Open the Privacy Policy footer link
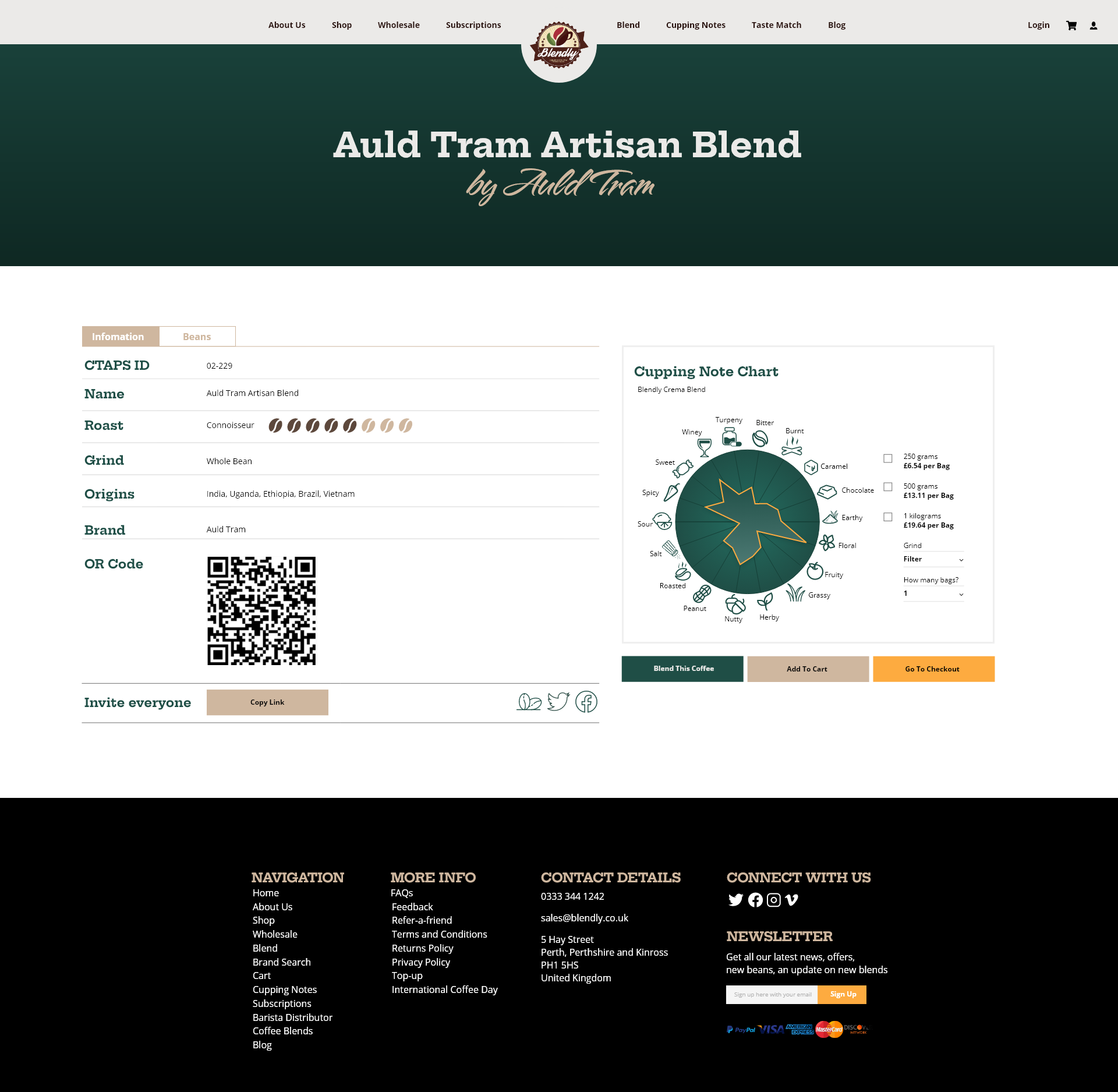1118x1092 pixels. click(x=421, y=962)
